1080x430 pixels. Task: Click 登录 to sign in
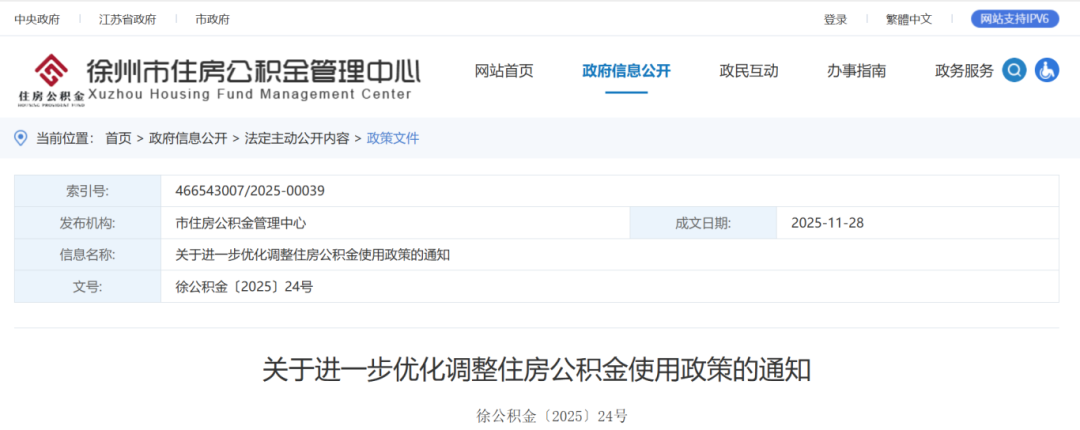tap(835, 19)
